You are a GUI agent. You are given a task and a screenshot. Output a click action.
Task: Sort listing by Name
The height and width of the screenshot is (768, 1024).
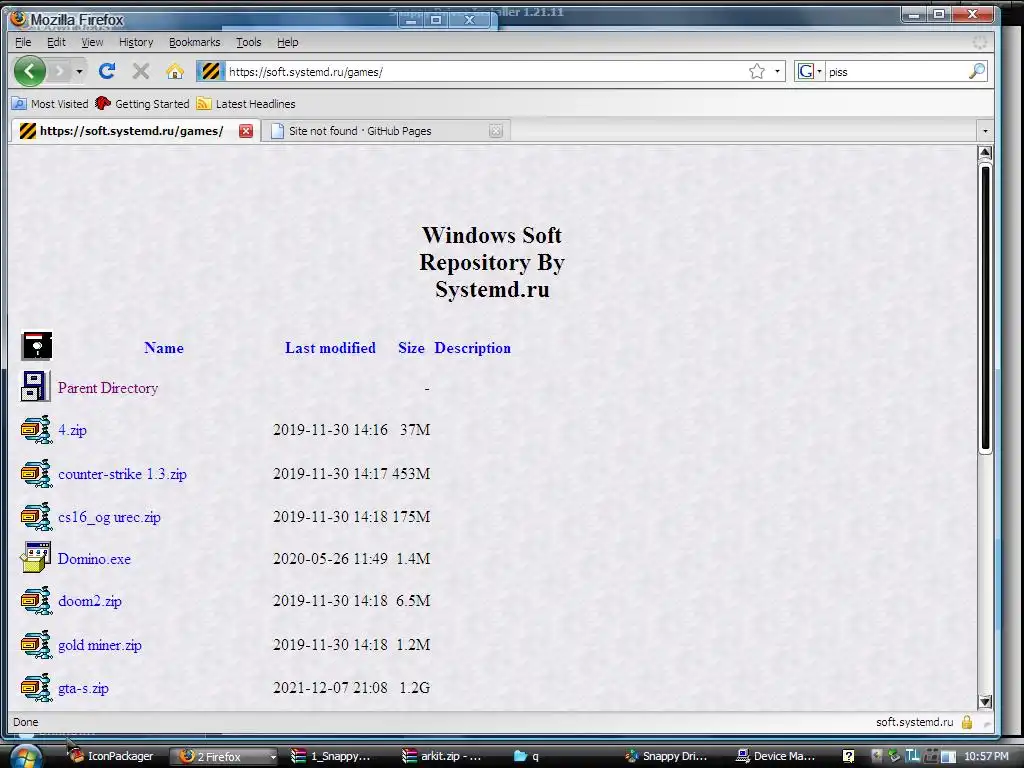click(x=163, y=347)
